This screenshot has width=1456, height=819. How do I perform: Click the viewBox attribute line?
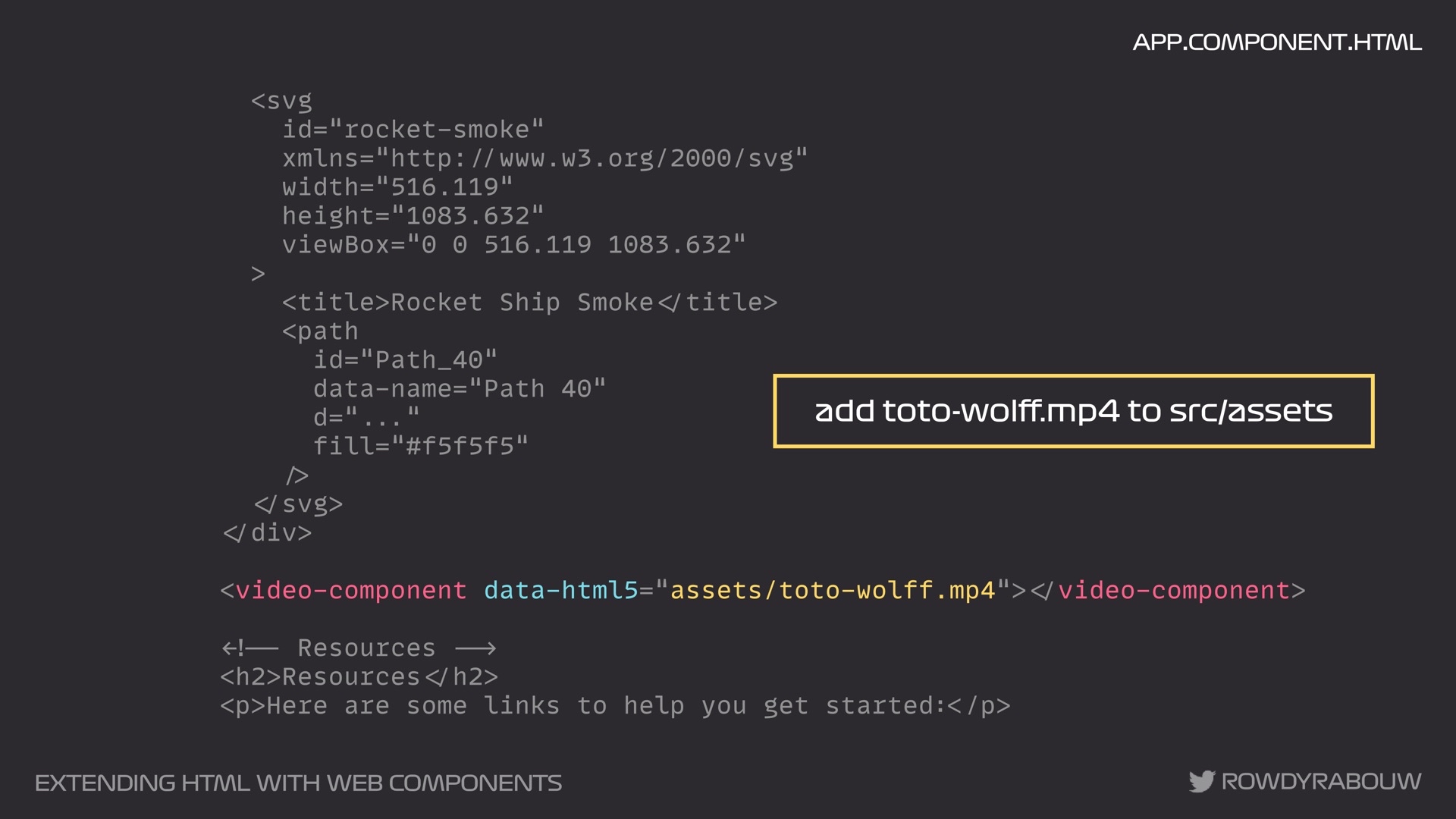point(513,245)
